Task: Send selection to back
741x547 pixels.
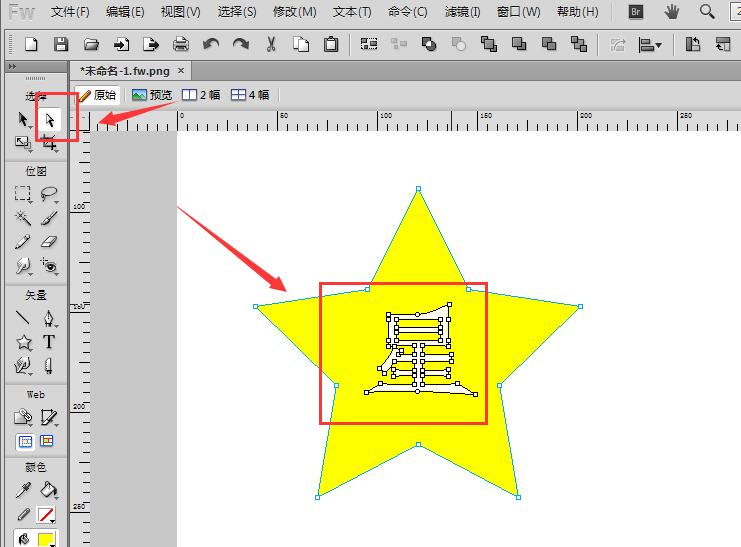Action: (579, 44)
